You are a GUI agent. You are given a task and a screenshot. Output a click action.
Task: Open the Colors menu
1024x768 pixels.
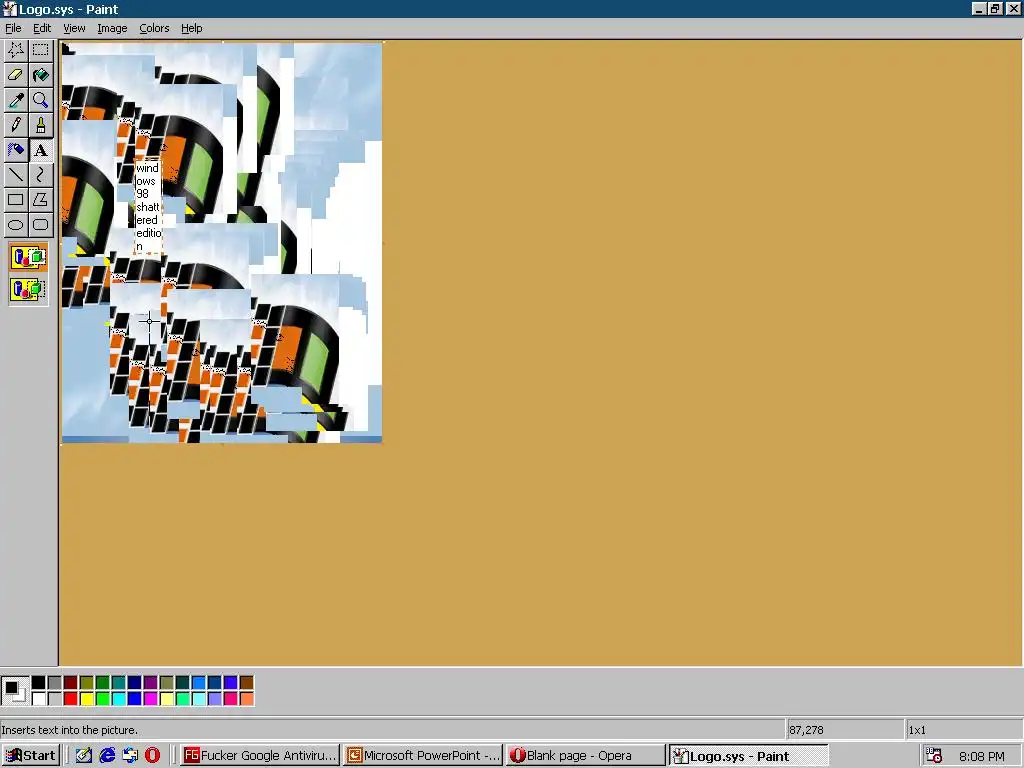click(x=154, y=28)
